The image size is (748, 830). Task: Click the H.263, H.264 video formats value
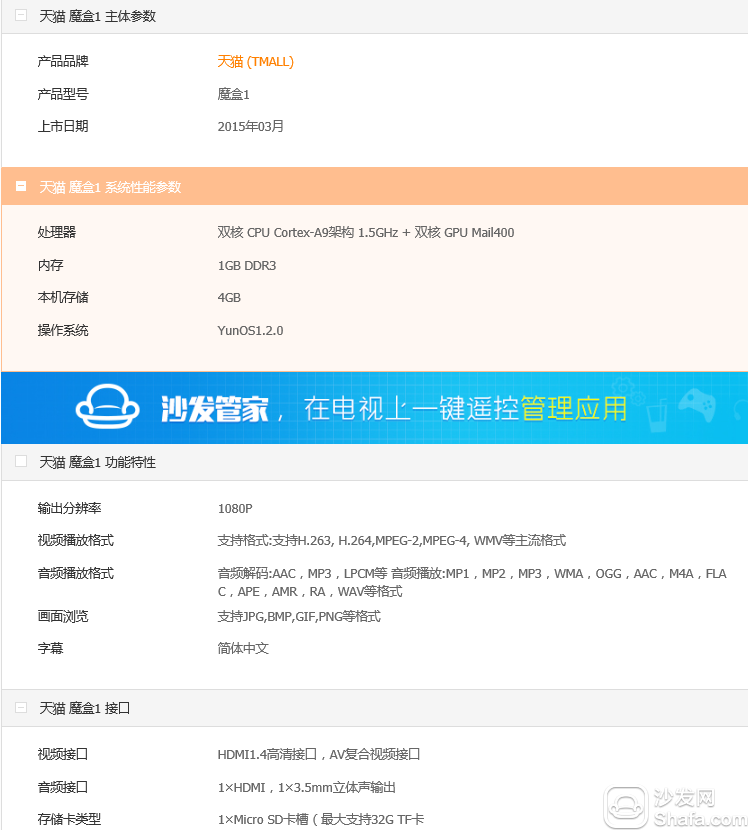pos(392,540)
